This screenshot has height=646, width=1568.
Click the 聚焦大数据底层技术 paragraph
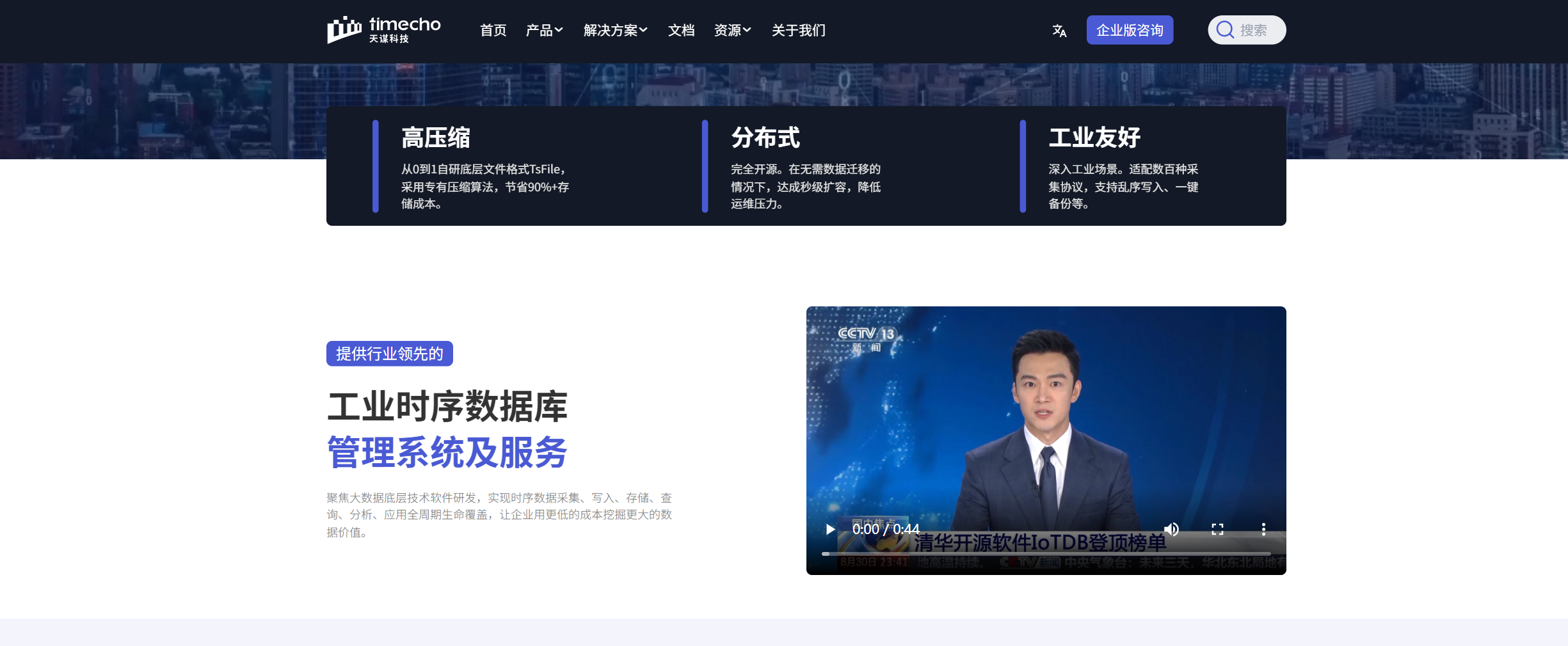[x=499, y=515]
